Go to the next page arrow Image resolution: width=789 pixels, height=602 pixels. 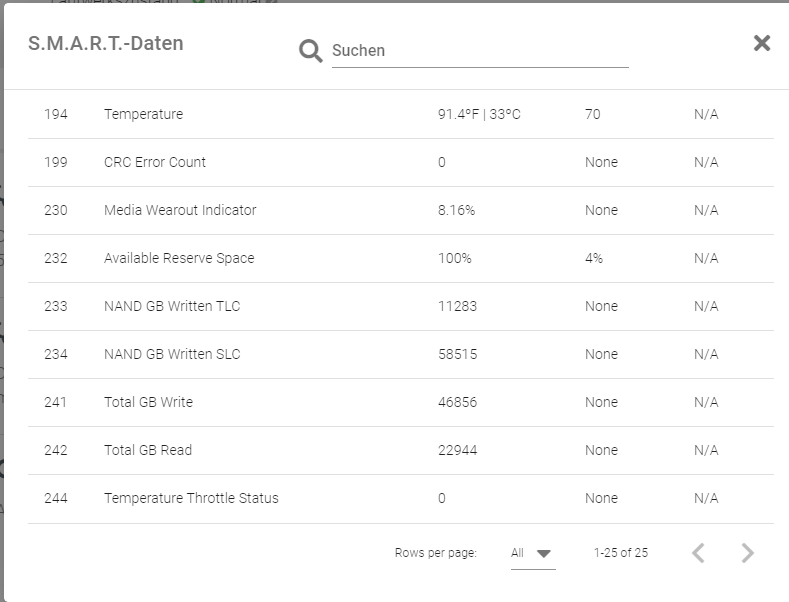747,553
